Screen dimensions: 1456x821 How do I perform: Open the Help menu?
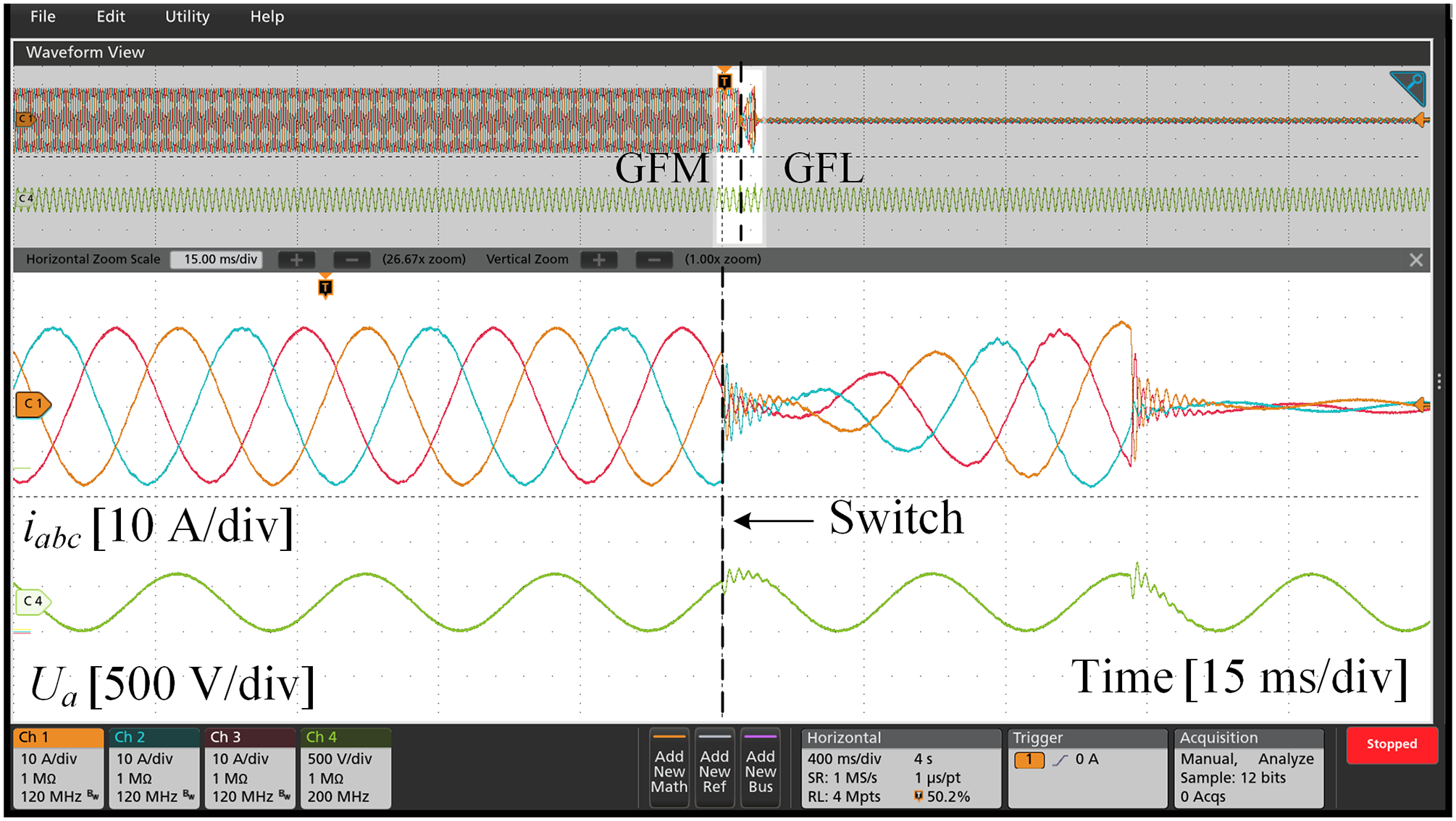click(x=267, y=17)
